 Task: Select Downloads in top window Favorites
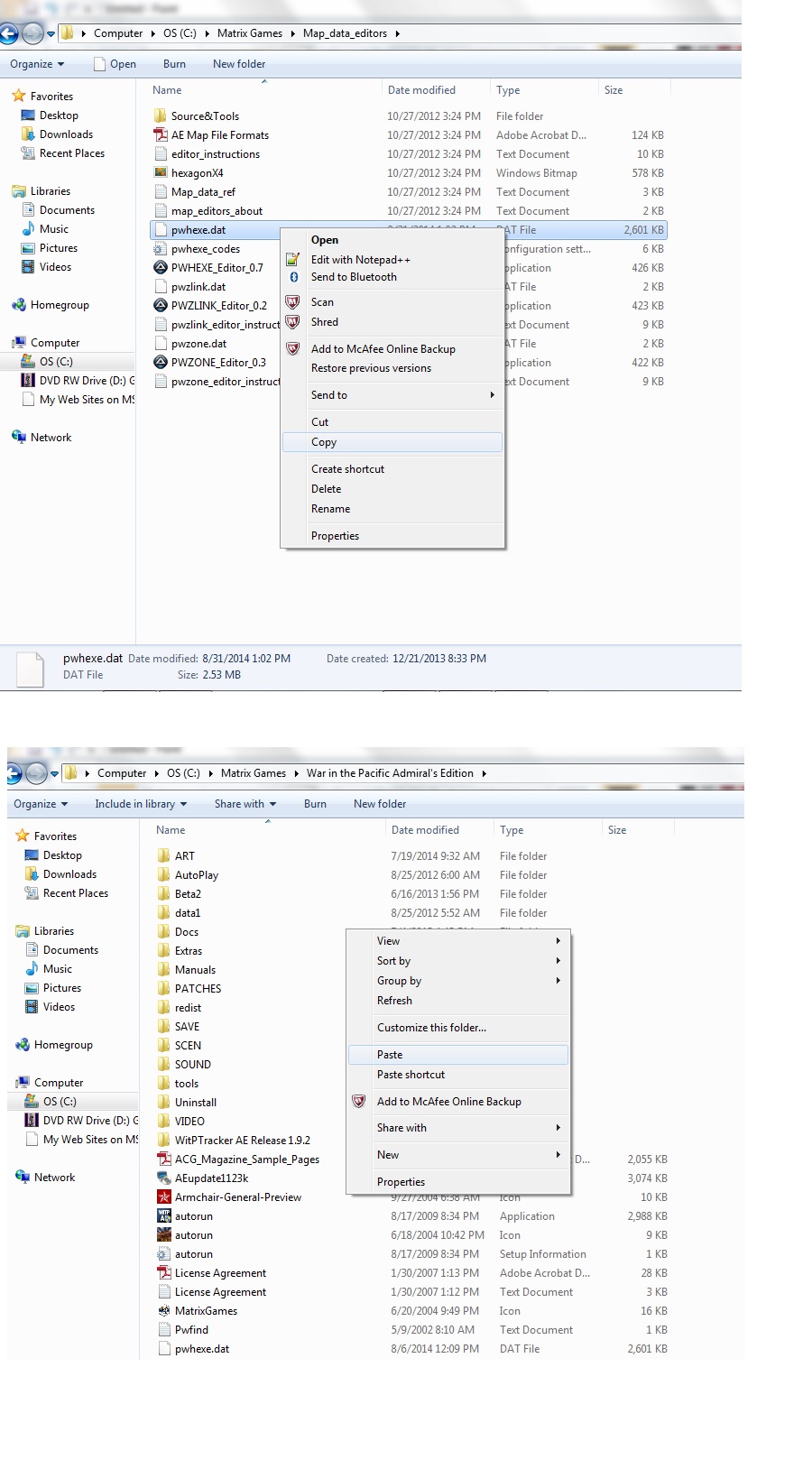(66, 134)
